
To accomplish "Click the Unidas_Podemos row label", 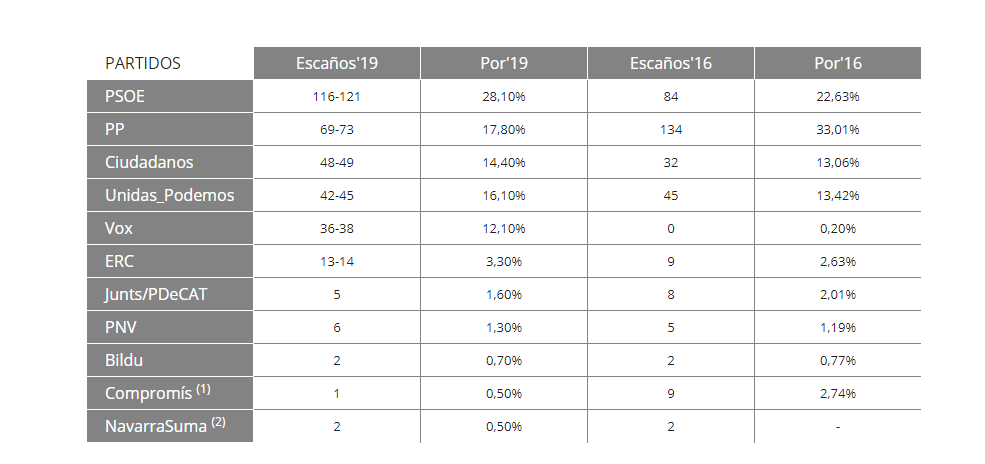I will click(169, 195).
